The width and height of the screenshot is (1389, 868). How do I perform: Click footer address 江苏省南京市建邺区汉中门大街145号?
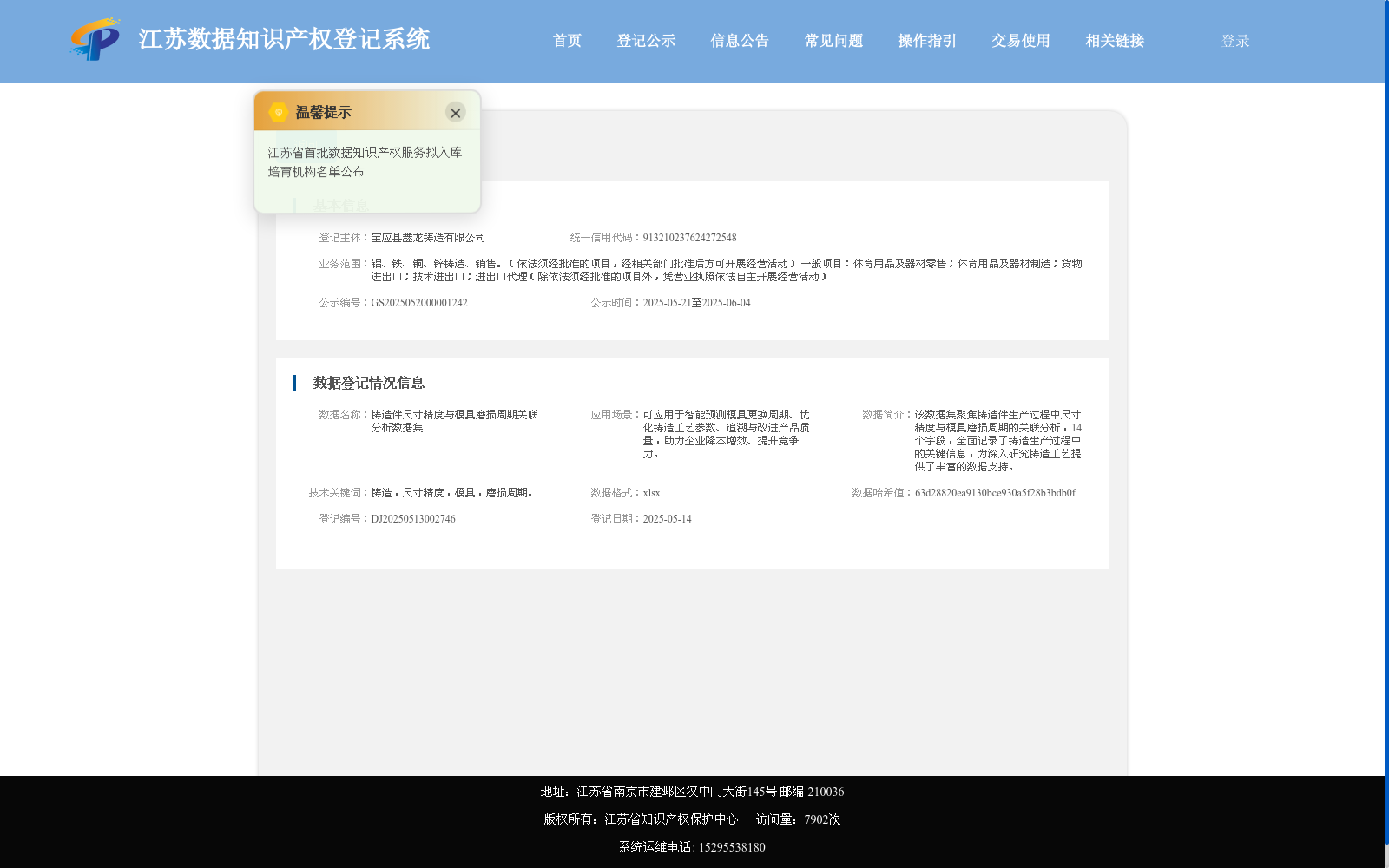[676, 792]
